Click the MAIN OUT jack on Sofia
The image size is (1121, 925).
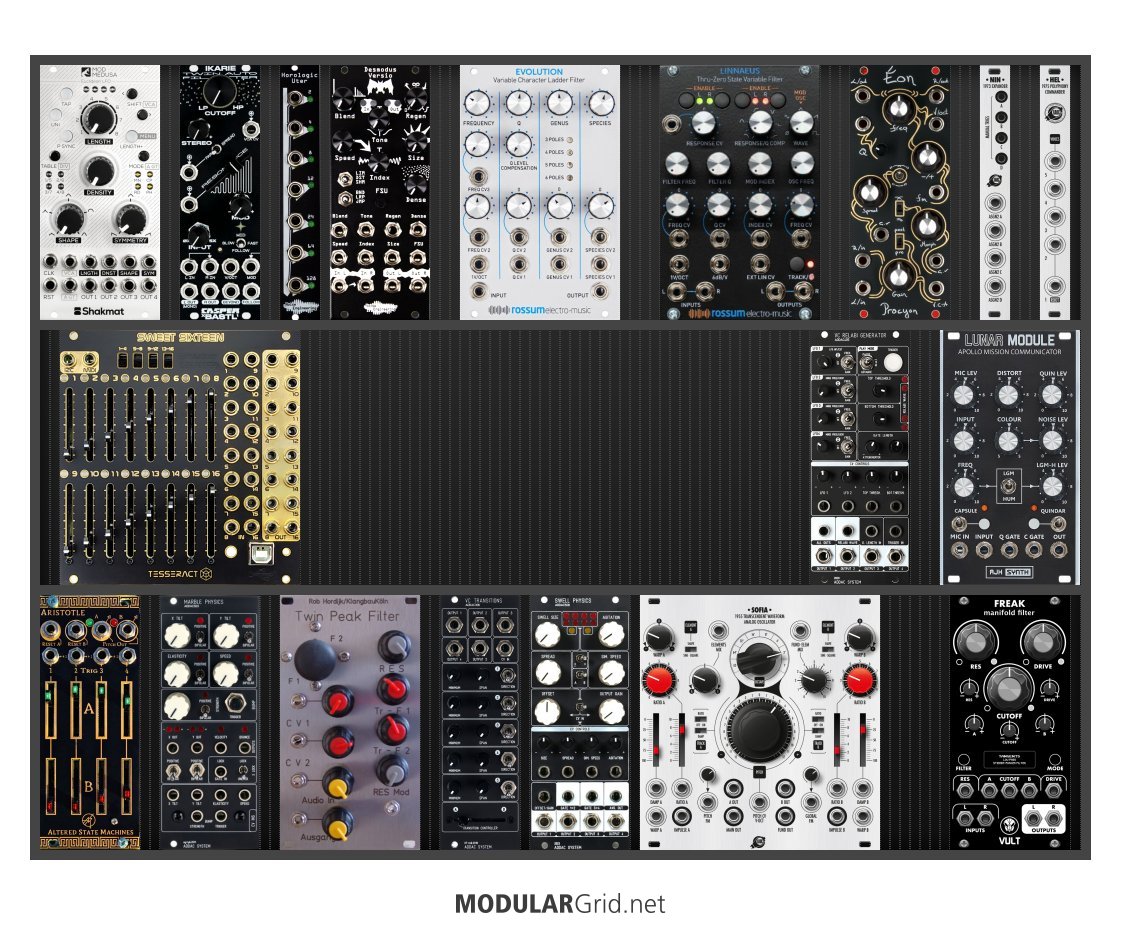733,815
